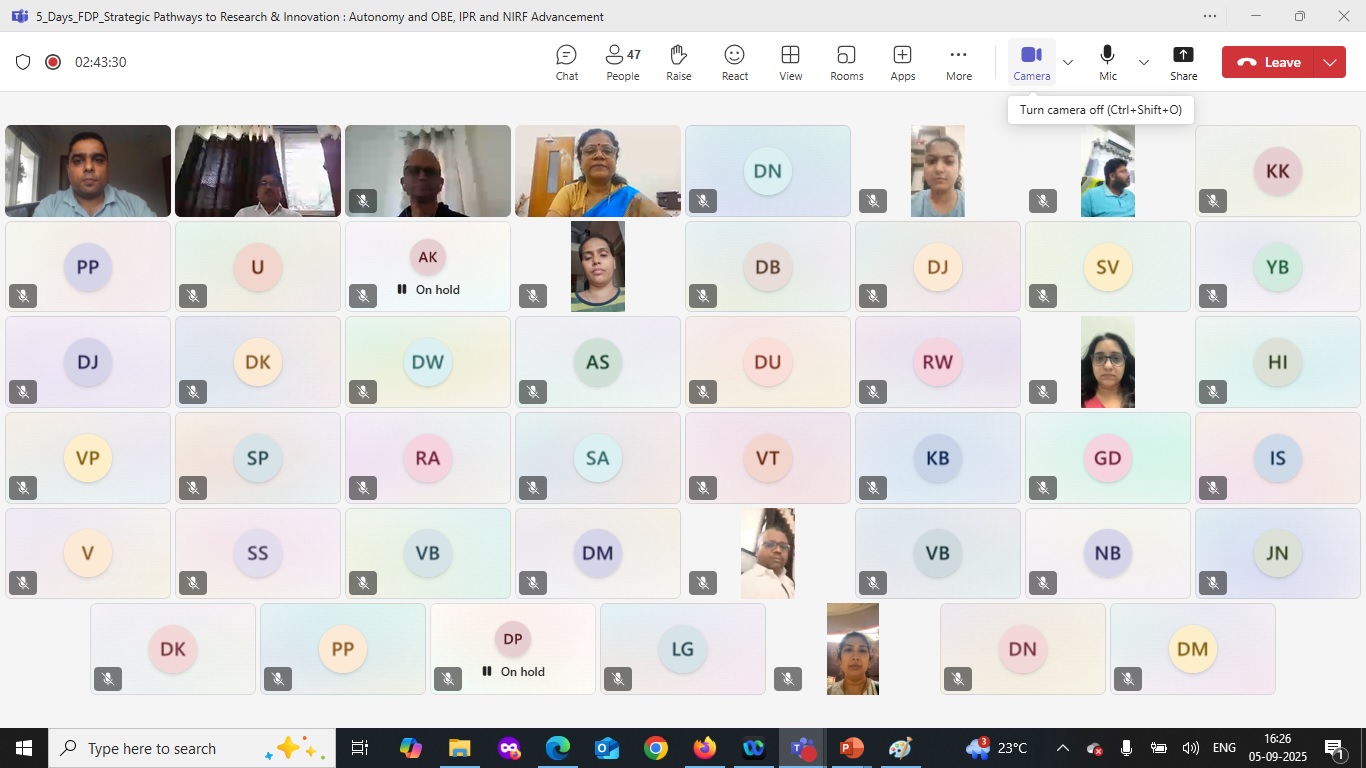Viewport: 1366px width, 768px height.
Task: Open the More actions menu
Action: point(958,62)
